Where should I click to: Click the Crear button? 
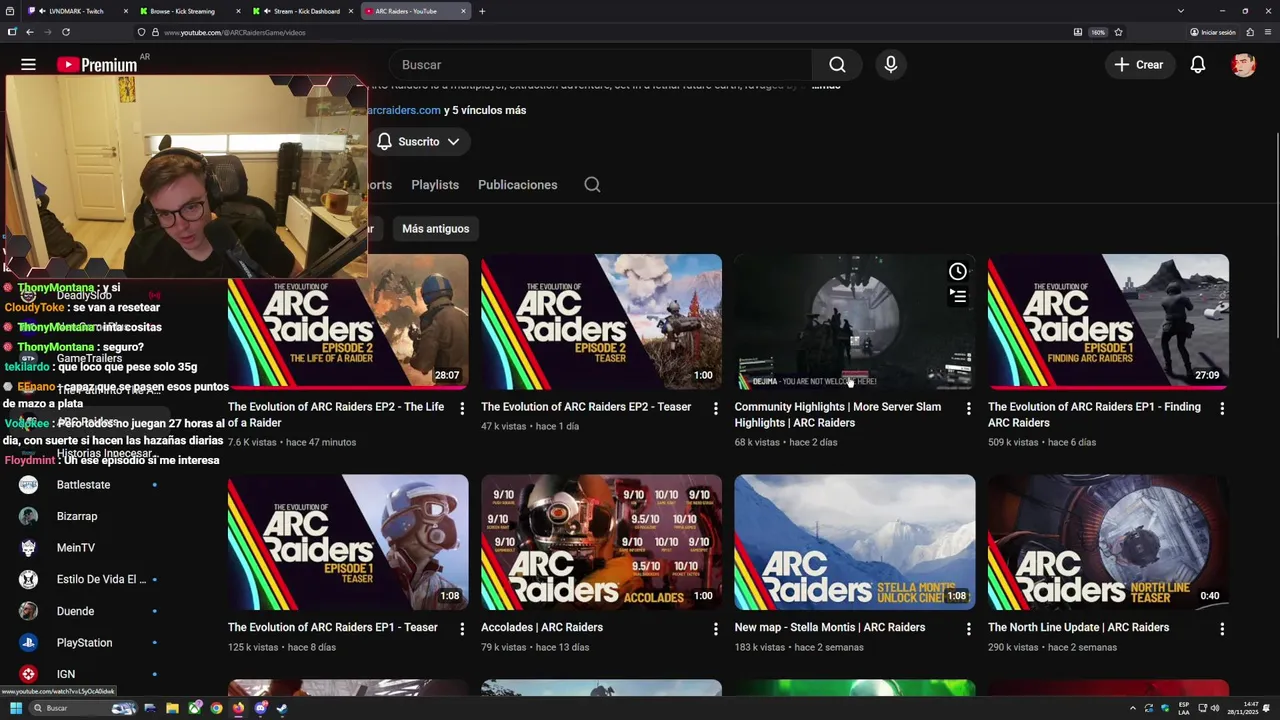tap(1139, 65)
